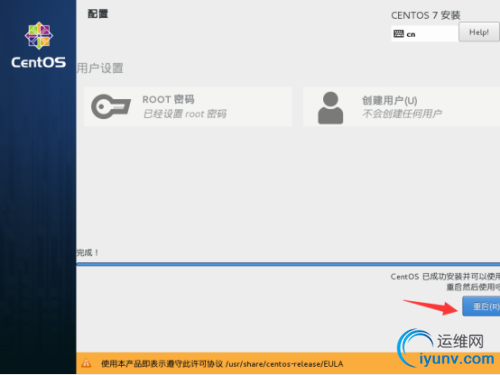This screenshot has height=375, width=500.
Task: Click the CENTOS 7 安装 title text
Action: (x=426, y=15)
